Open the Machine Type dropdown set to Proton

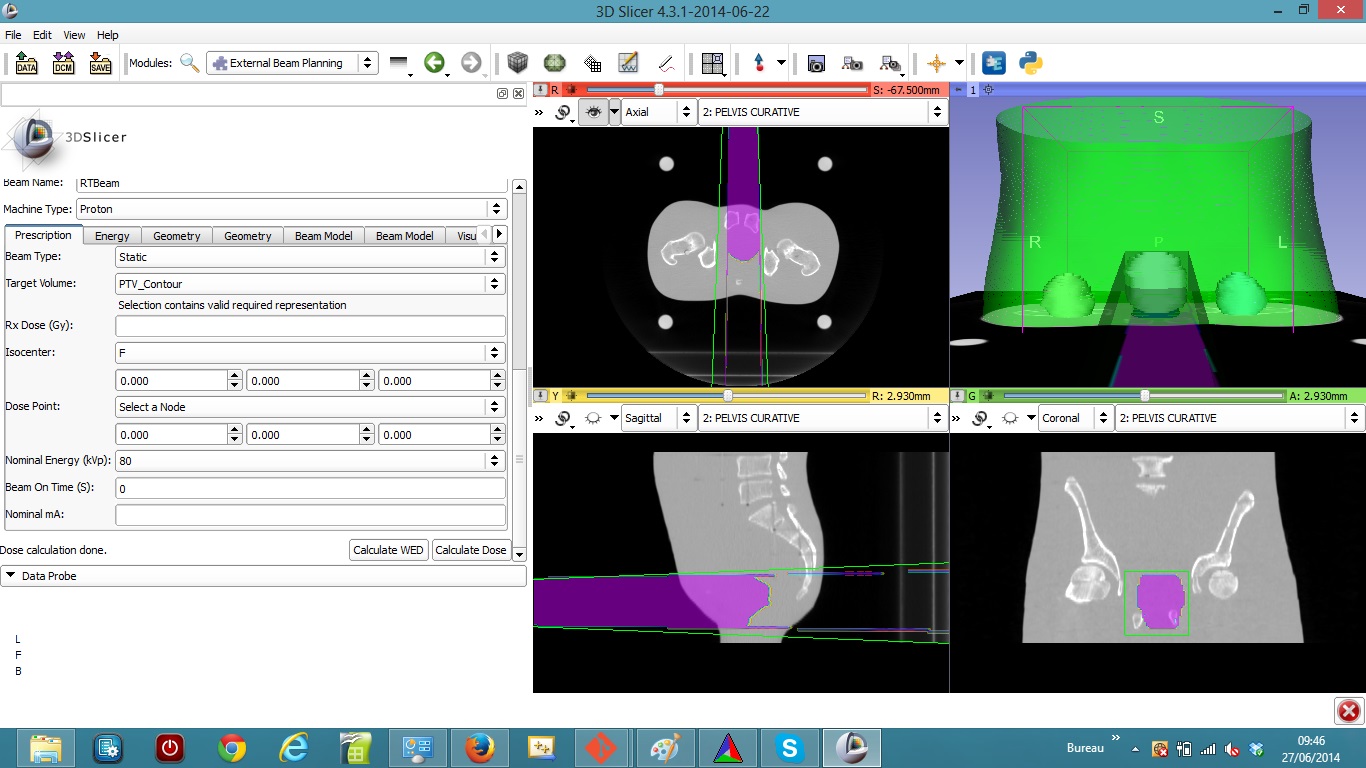coord(291,209)
